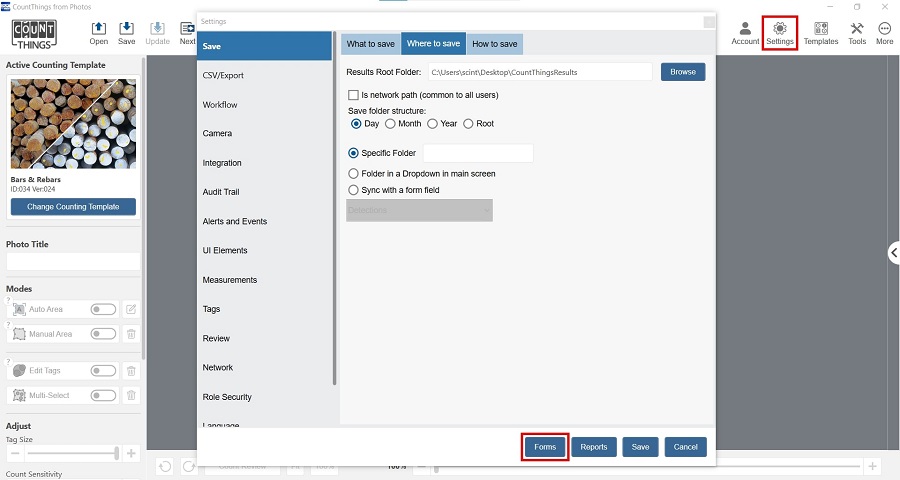
Task: Switch to the 'What to save' tab
Action: [x=370, y=44]
